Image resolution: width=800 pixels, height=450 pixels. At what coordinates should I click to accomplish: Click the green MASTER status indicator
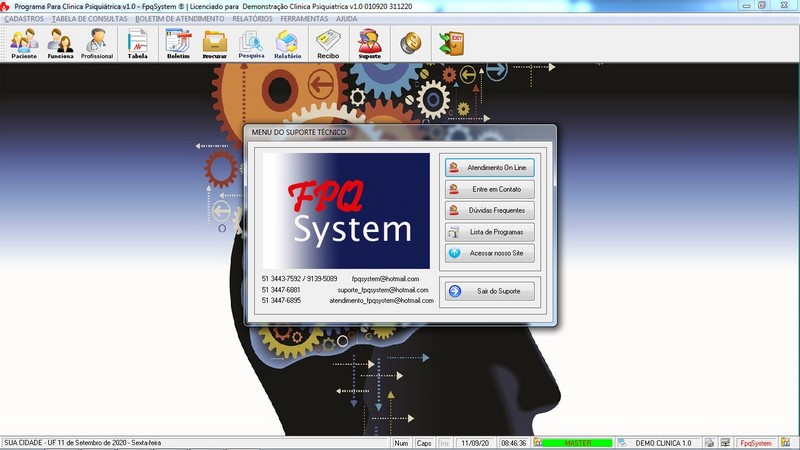click(578, 443)
